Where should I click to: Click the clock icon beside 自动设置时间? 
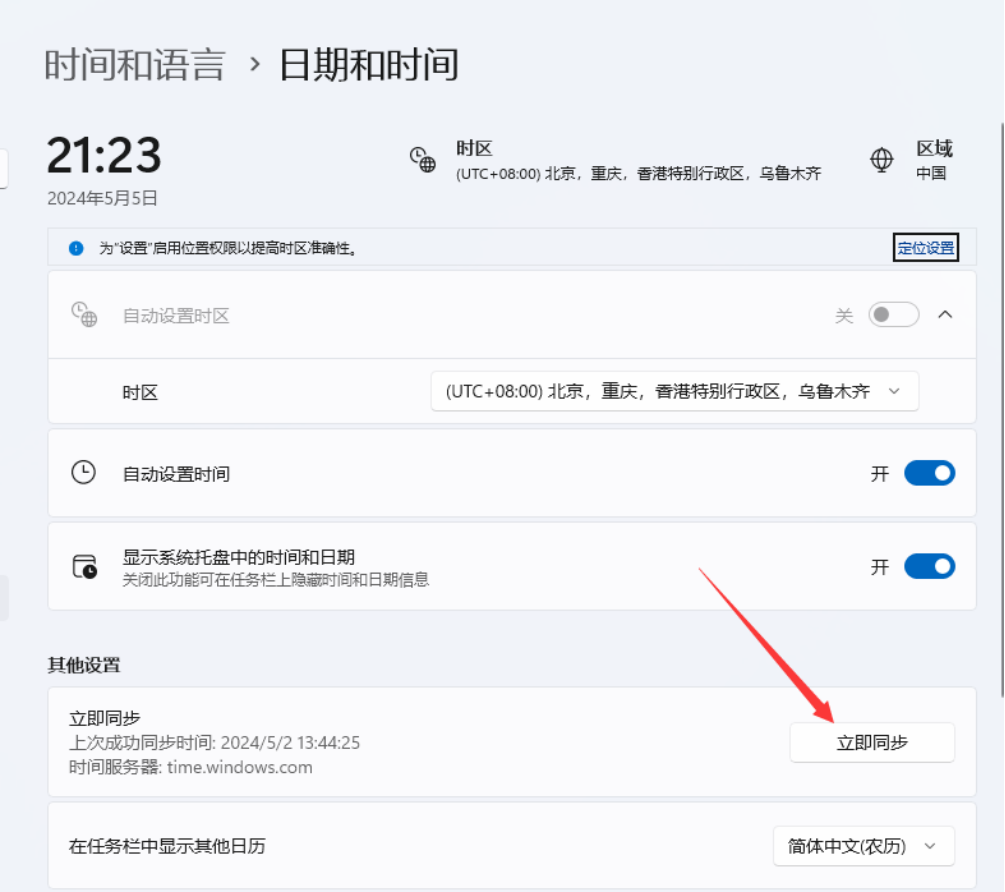click(84, 473)
